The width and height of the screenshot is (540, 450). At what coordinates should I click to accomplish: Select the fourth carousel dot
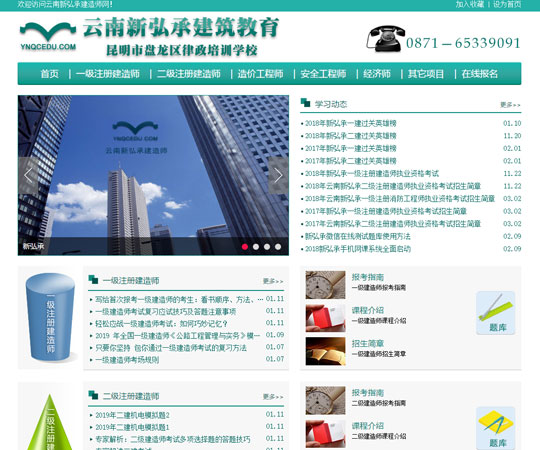[x=278, y=247]
